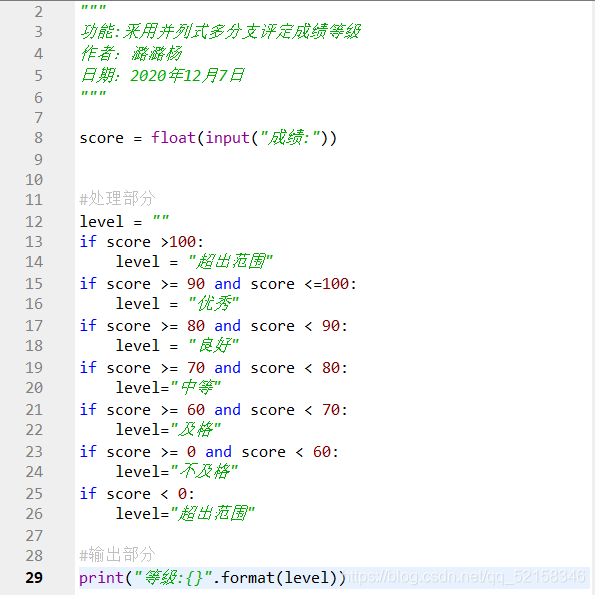
Task: Click the docstring line starting 功能
Action: point(220,31)
